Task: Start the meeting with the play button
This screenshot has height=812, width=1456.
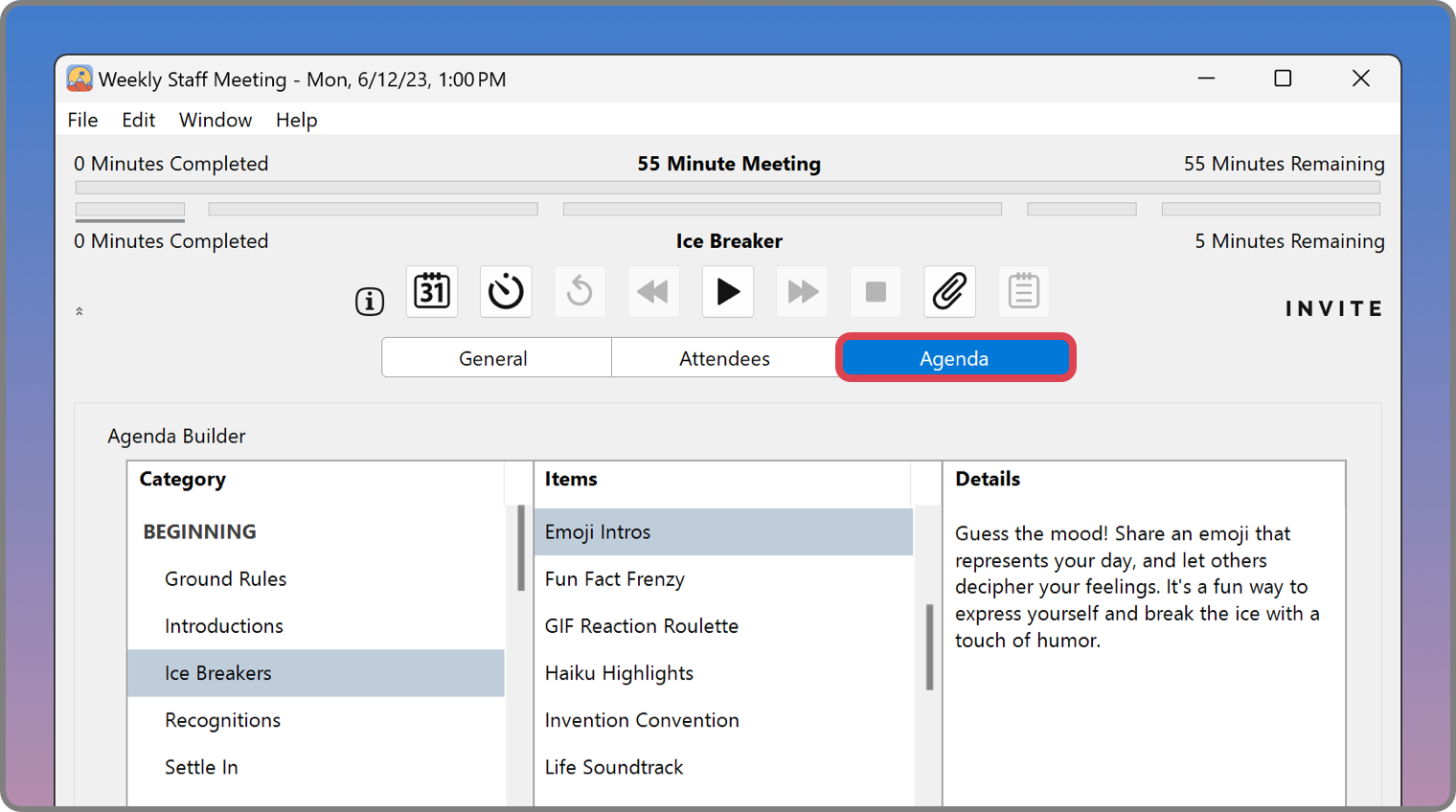Action: click(728, 291)
